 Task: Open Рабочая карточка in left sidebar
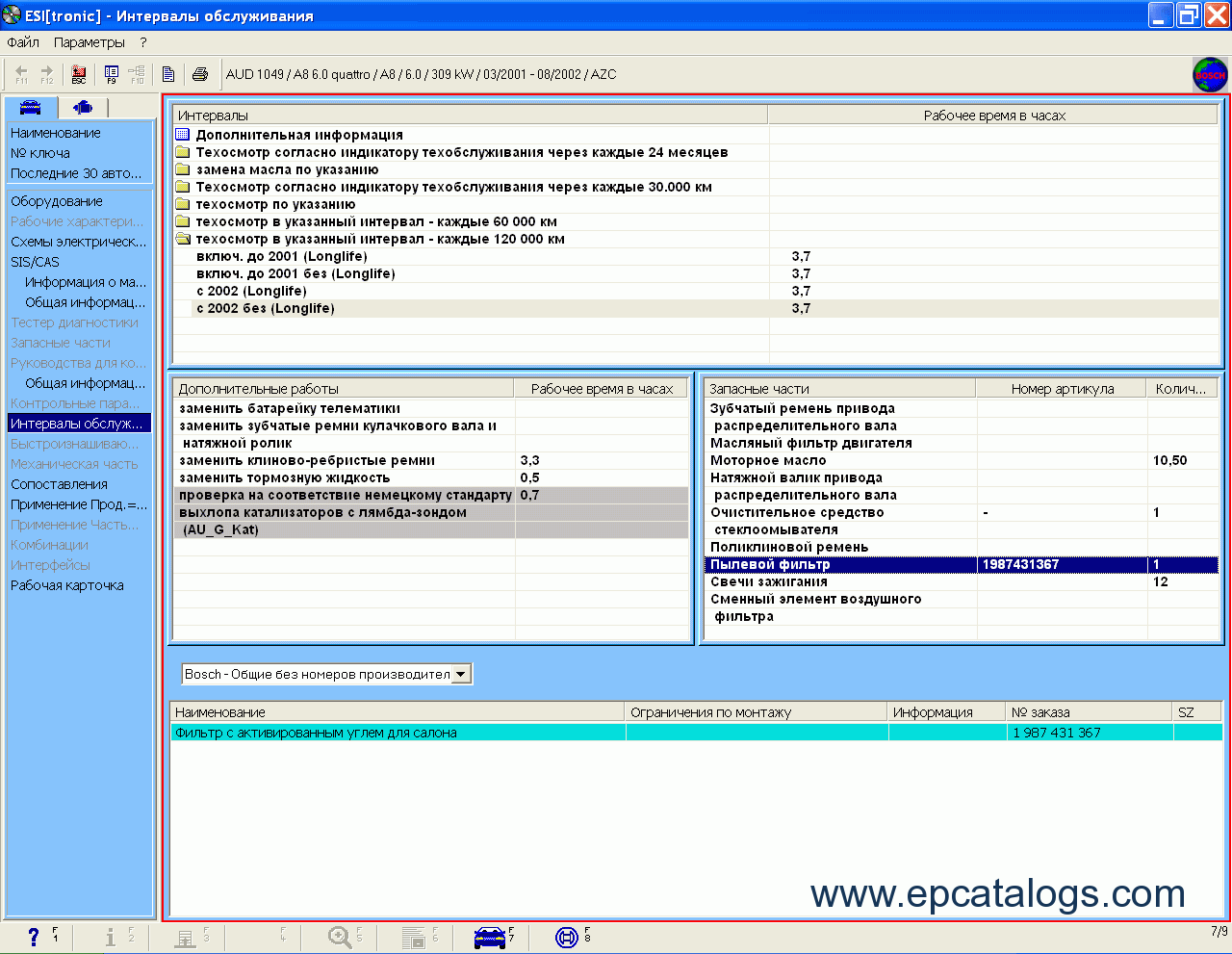[x=67, y=585]
